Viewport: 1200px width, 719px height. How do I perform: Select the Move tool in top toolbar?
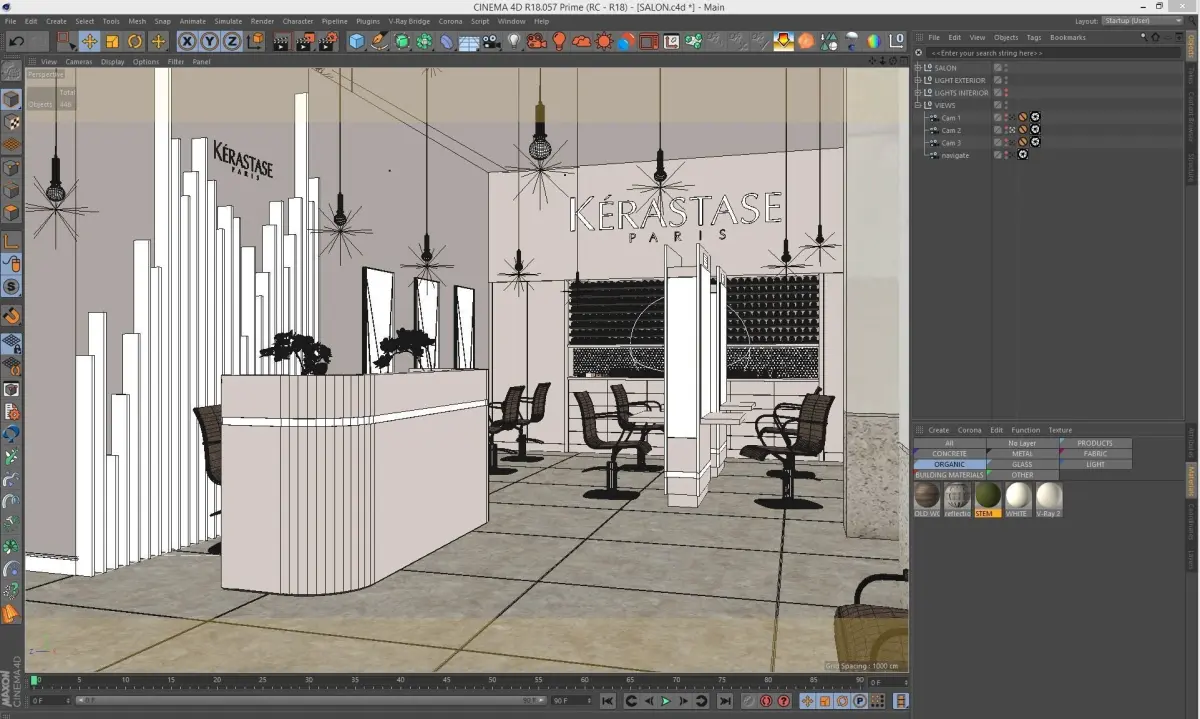89,41
